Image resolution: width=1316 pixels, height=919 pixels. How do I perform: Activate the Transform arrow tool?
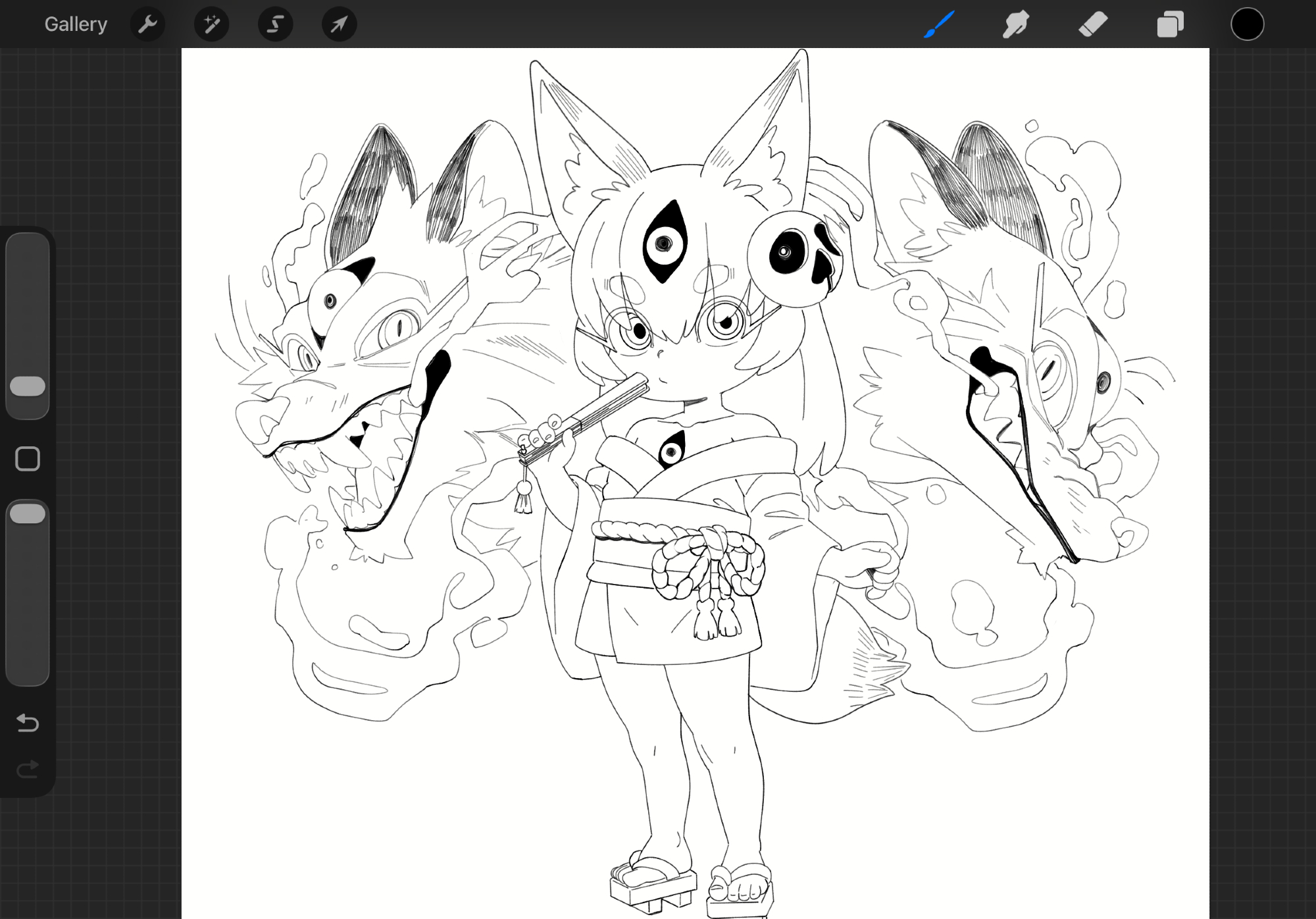click(x=339, y=25)
